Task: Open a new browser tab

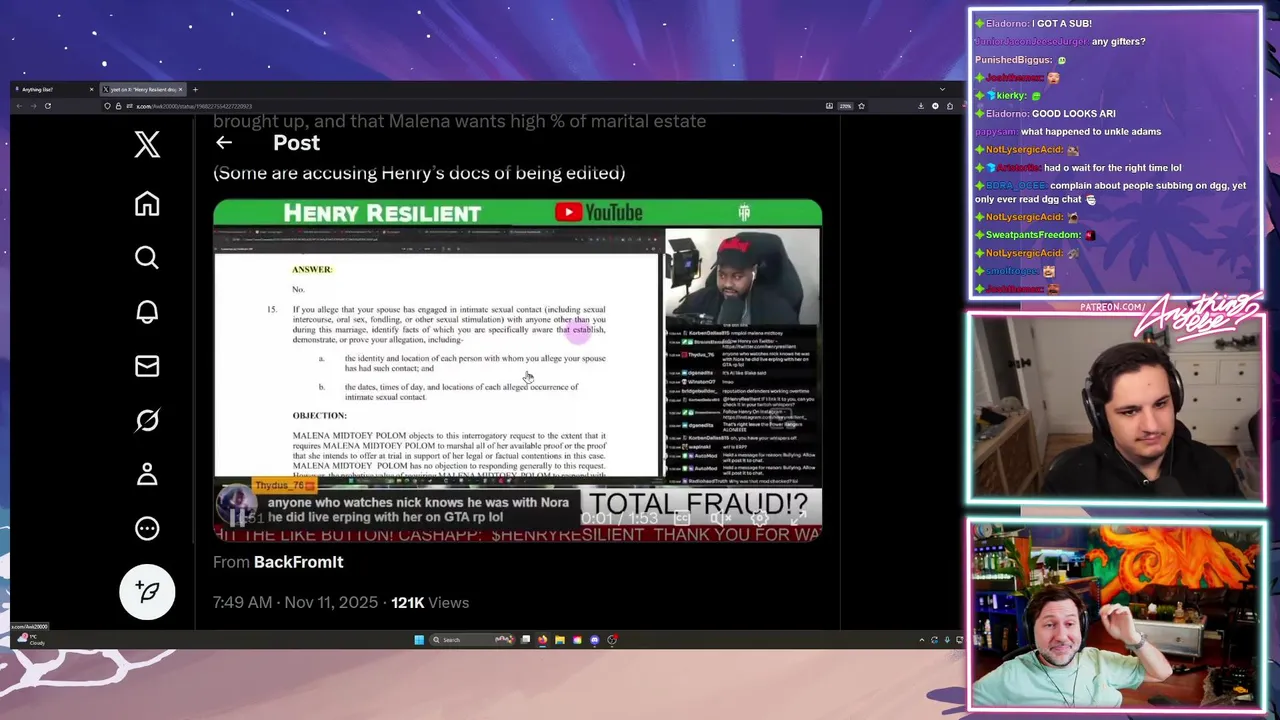Action: point(195,89)
